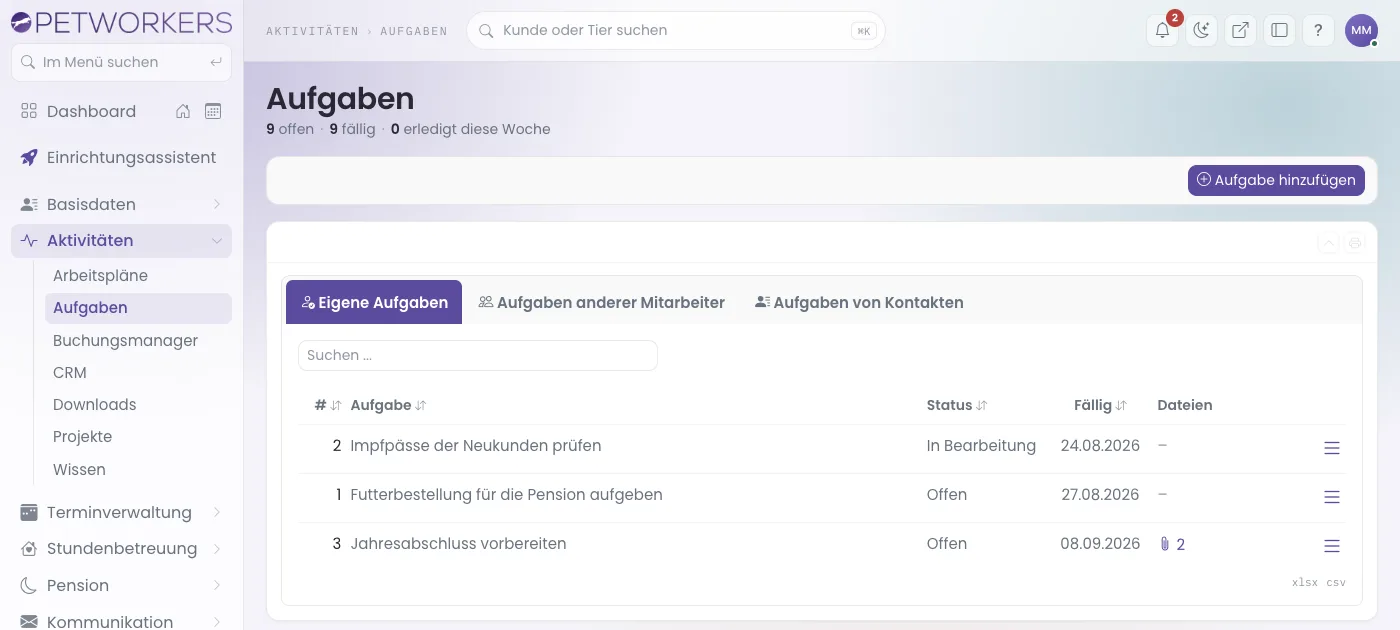The height and width of the screenshot is (630, 1400).
Task: Open the external link icon in the header
Action: tap(1240, 30)
